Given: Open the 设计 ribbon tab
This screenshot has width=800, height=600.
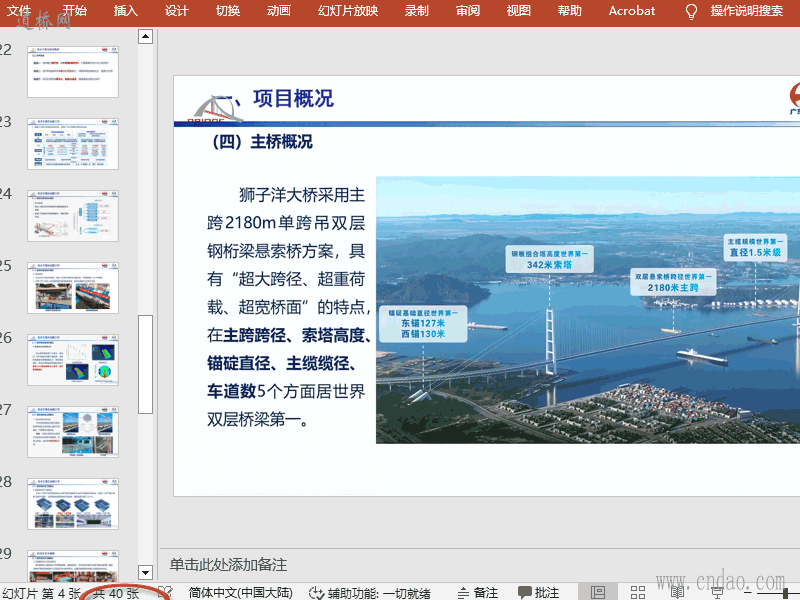Looking at the screenshot, I should click(177, 11).
